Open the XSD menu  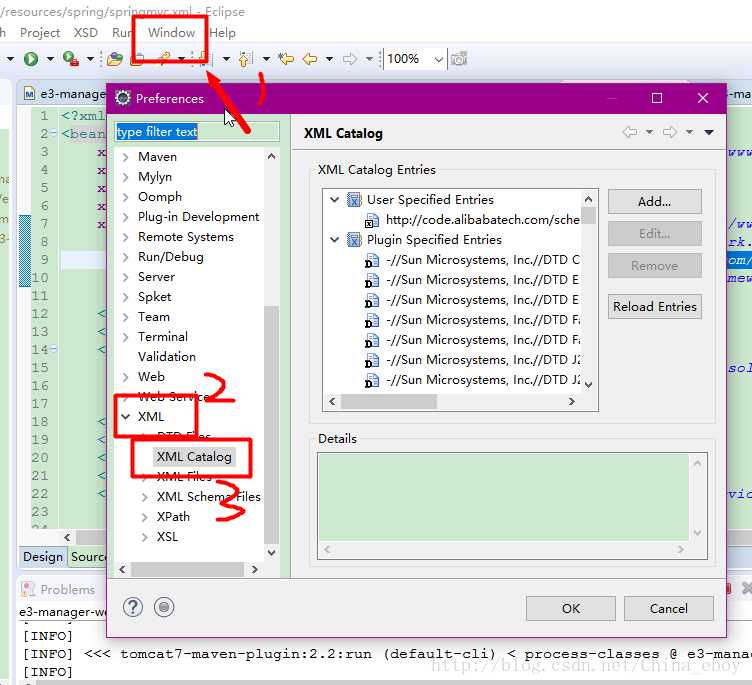click(86, 33)
